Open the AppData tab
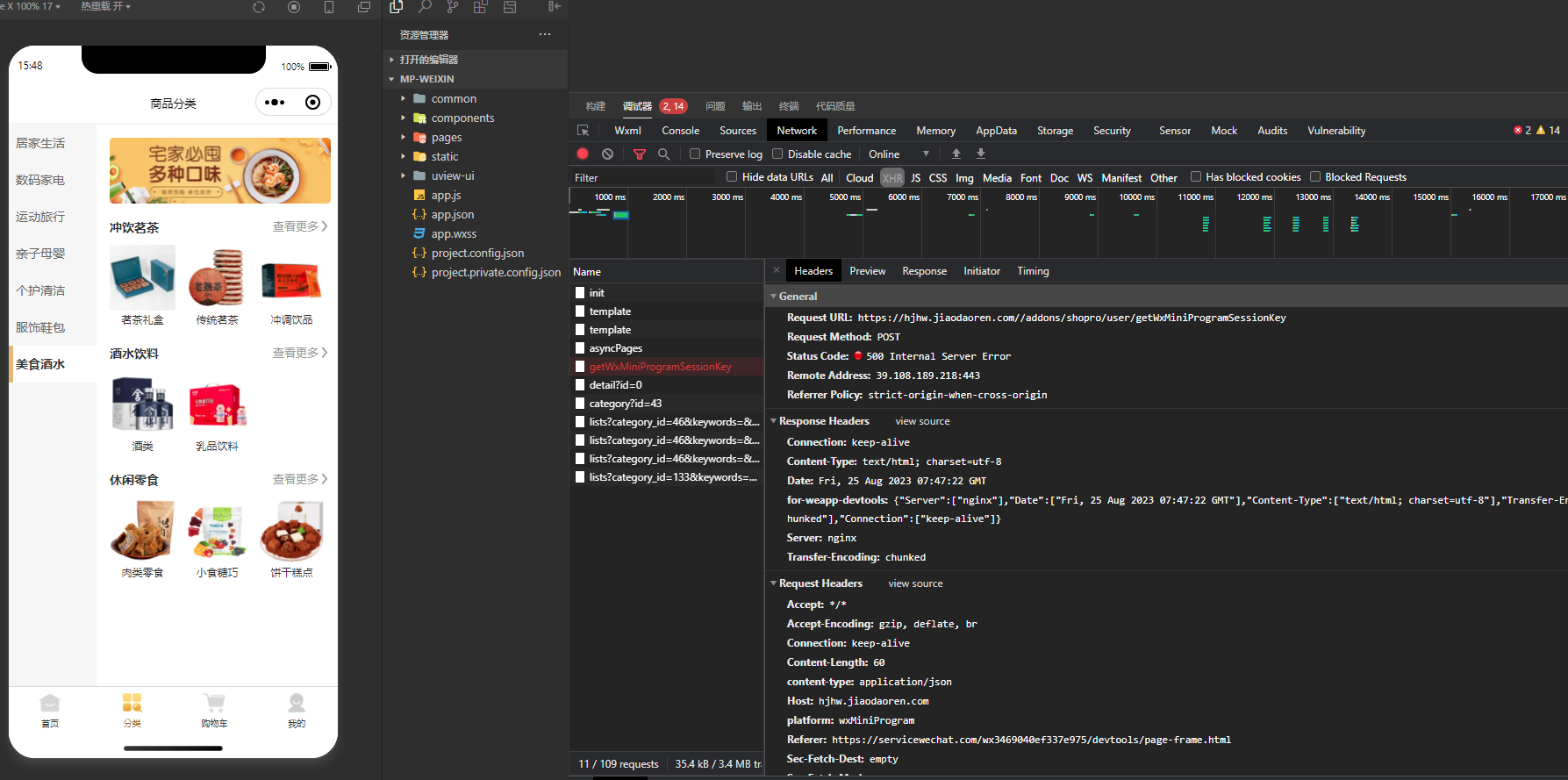The width and height of the screenshot is (1568, 780). click(996, 130)
